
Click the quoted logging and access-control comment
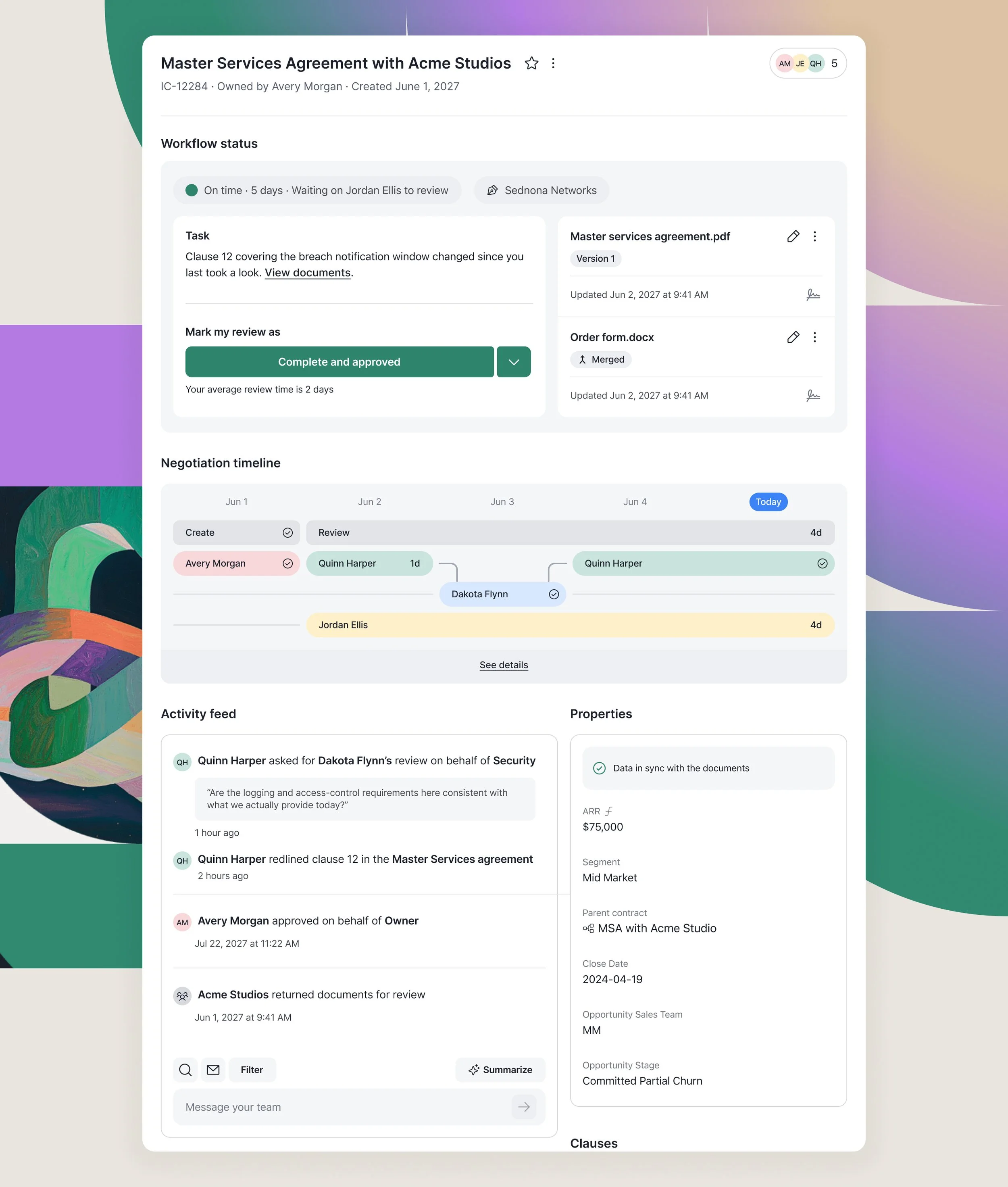(365, 799)
